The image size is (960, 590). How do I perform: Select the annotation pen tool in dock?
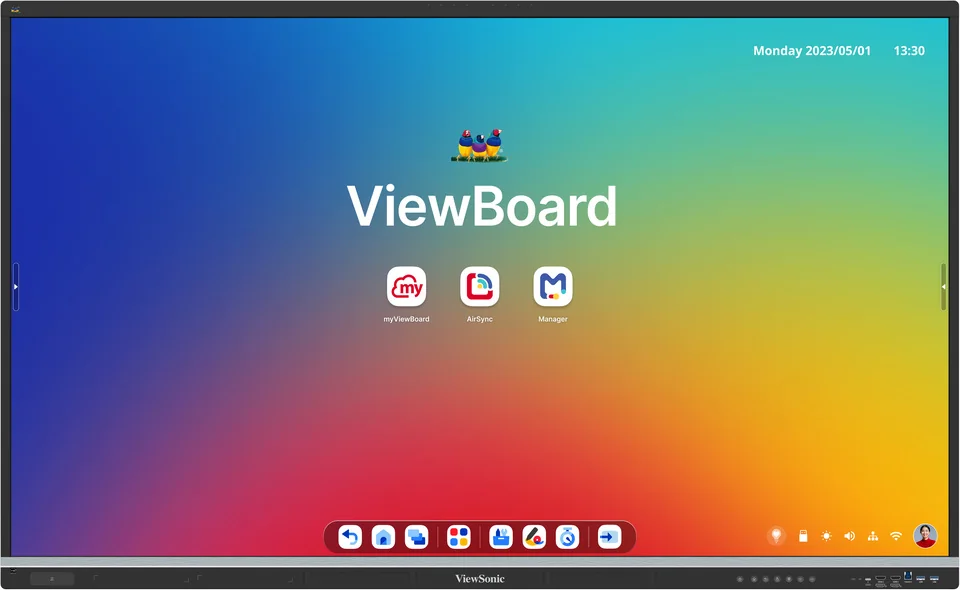pos(535,537)
